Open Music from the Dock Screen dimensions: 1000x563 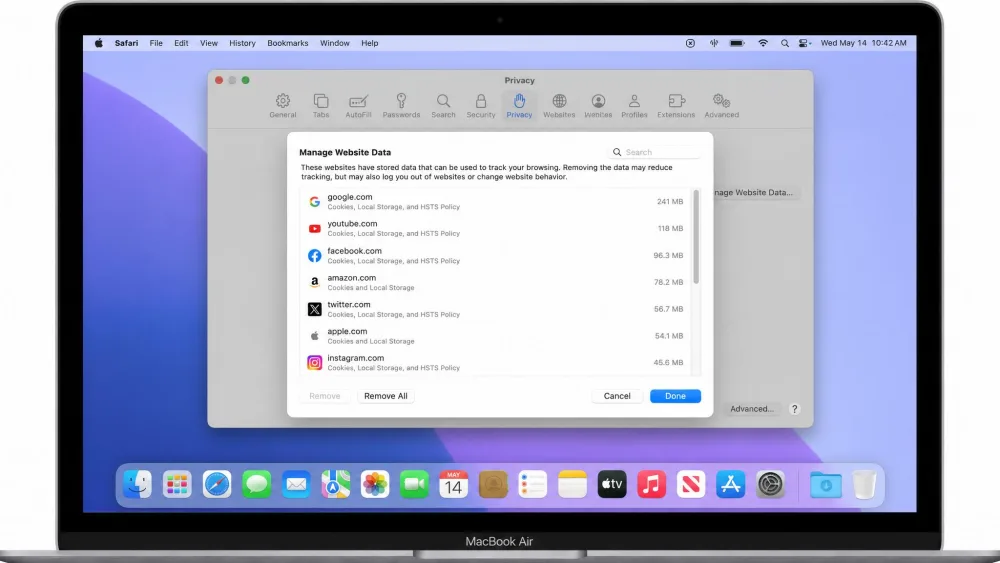coord(651,485)
